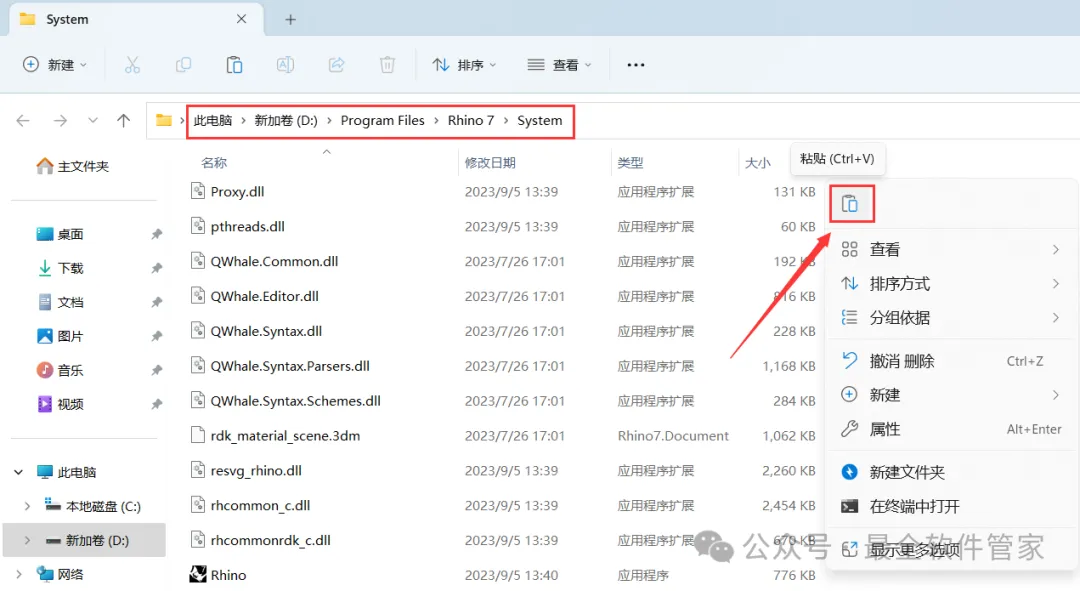
Task: Click the Delete trash icon in toolbar
Action: [x=387, y=65]
